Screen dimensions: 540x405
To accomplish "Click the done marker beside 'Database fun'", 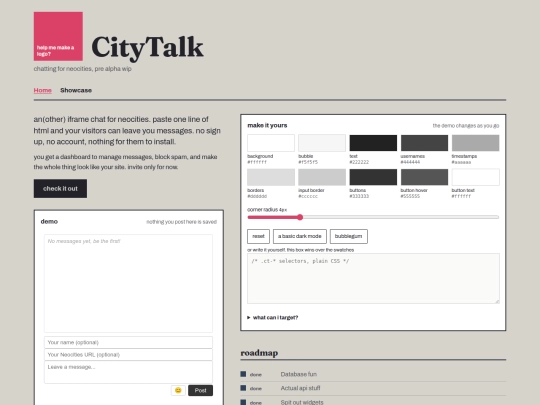I will point(243,374).
